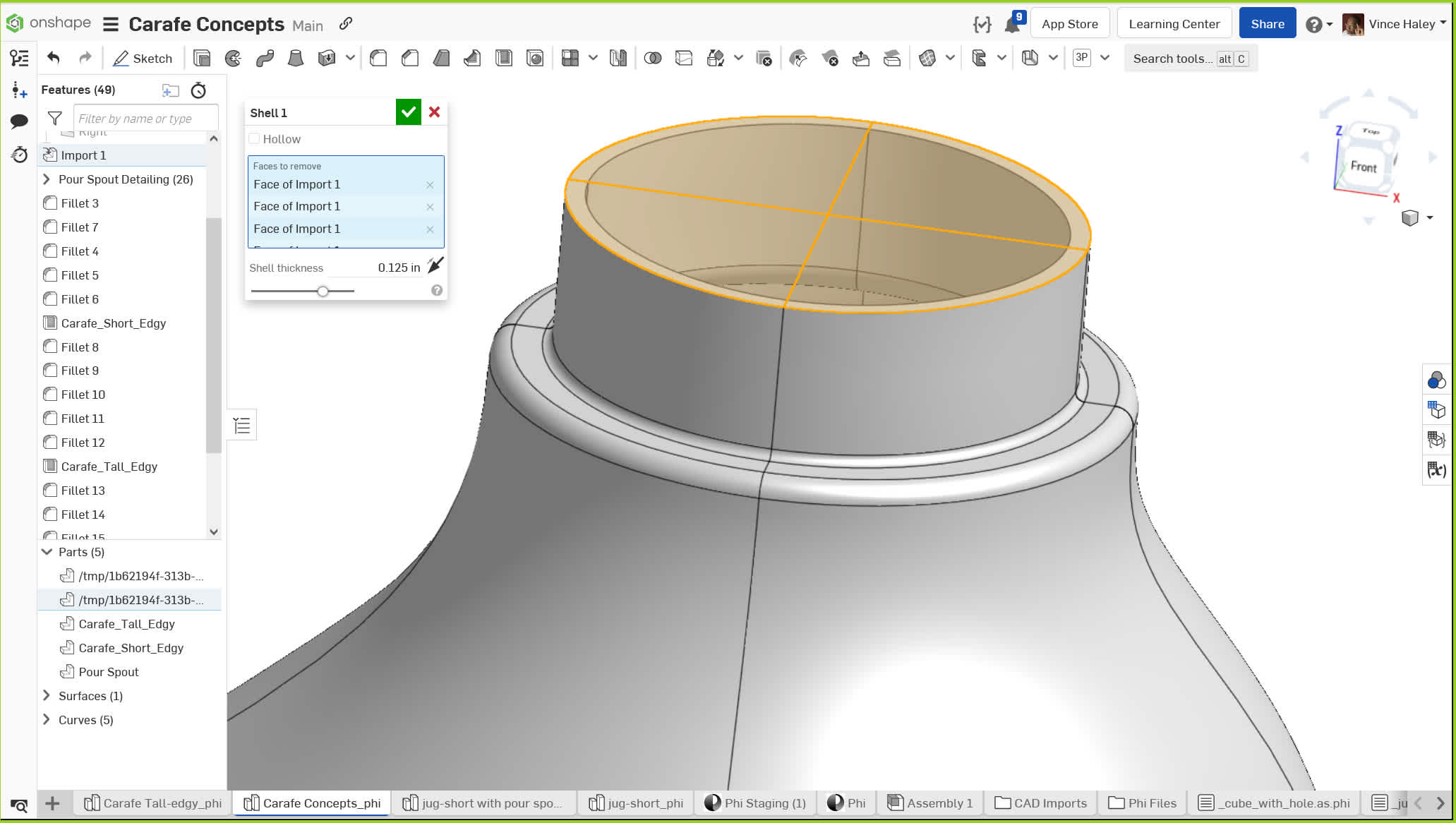Expand the Curves section
Viewport: 1456px width, 823px height.
pos(47,720)
